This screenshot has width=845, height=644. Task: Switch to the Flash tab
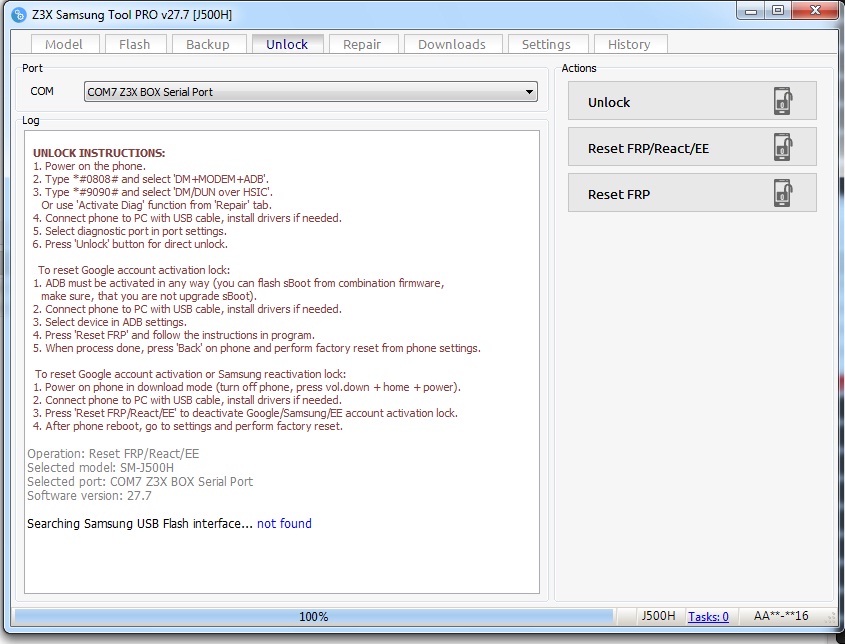point(135,44)
